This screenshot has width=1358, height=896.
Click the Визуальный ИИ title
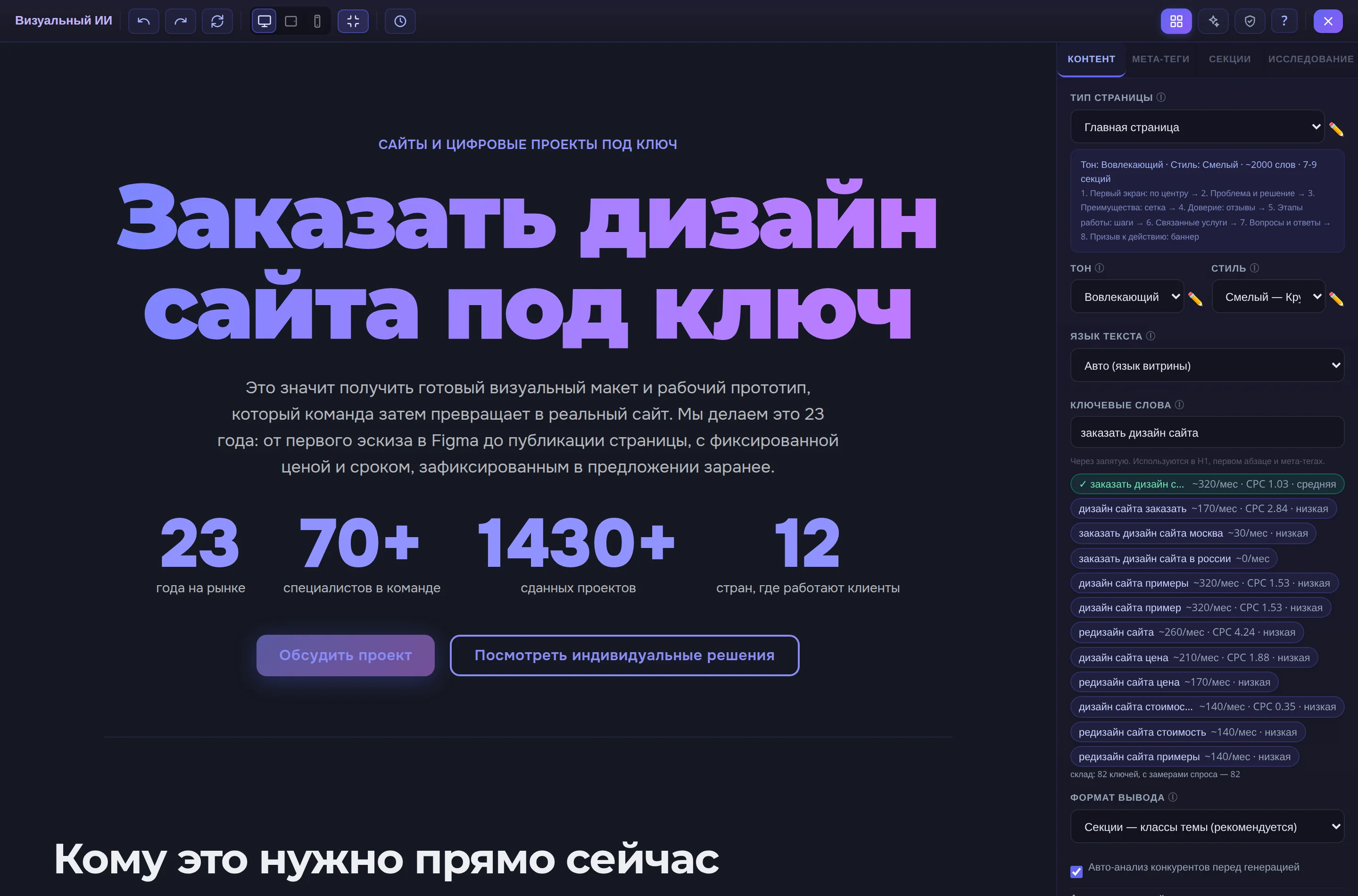tap(63, 21)
